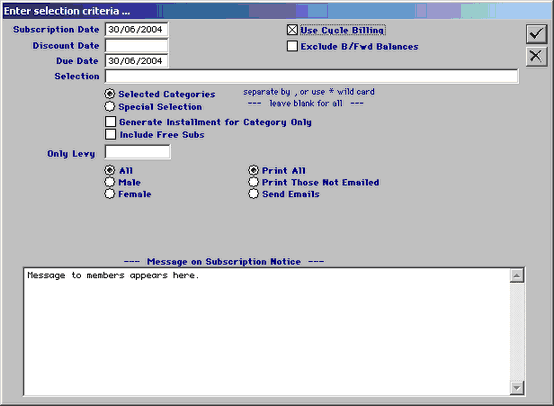
Task: Click the 'leave blank for all' hint text
Action: (306, 104)
